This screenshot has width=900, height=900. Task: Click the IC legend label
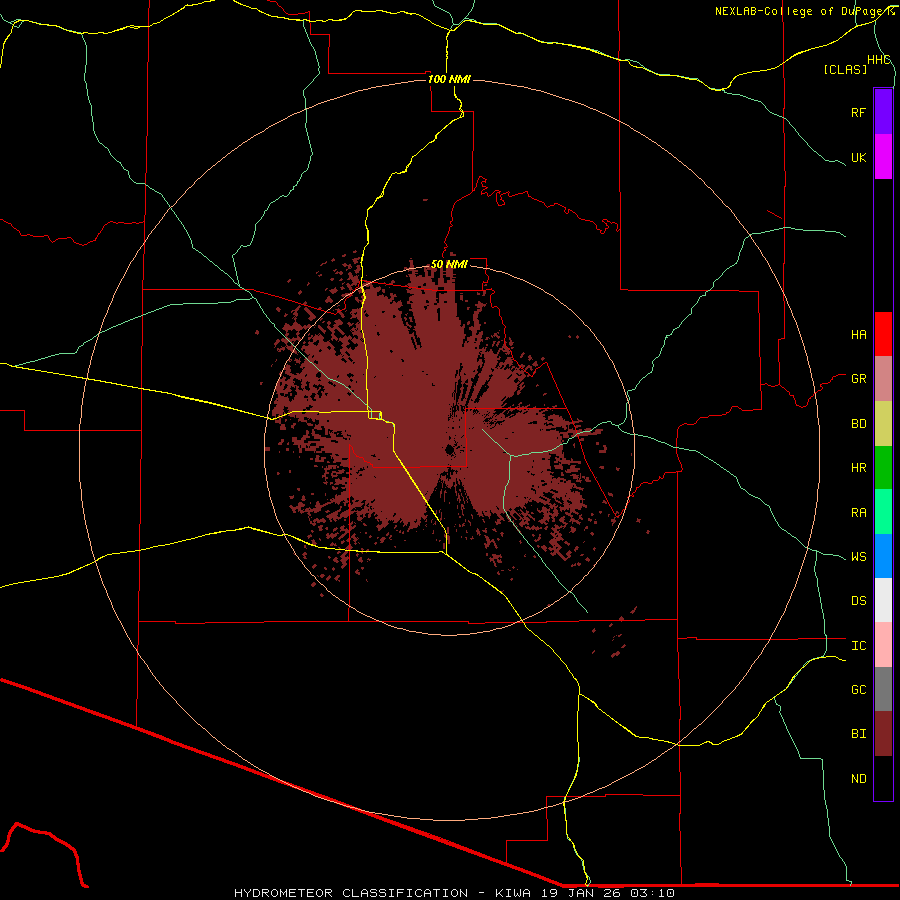[x=858, y=646]
